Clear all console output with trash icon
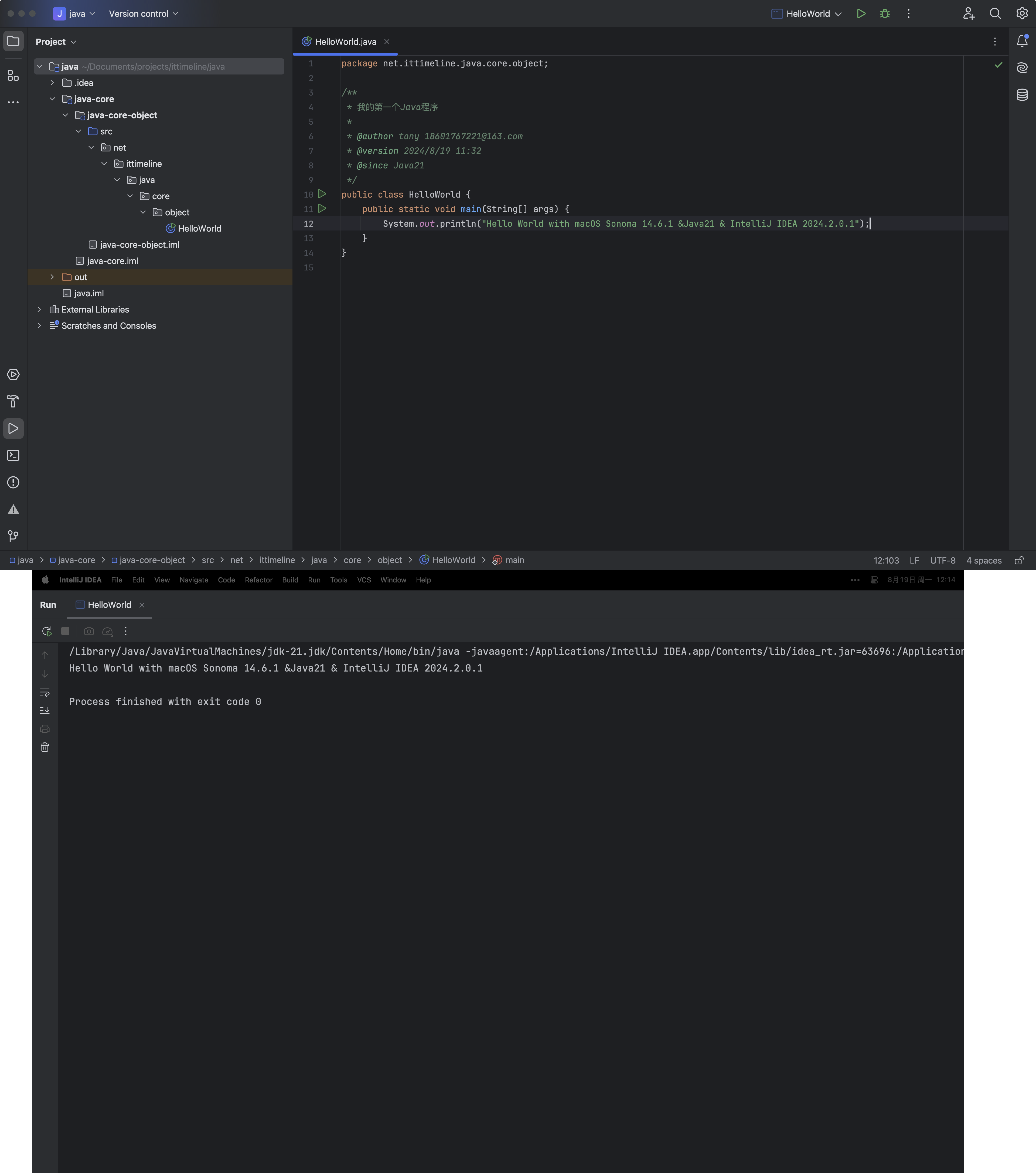 [x=45, y=747]
